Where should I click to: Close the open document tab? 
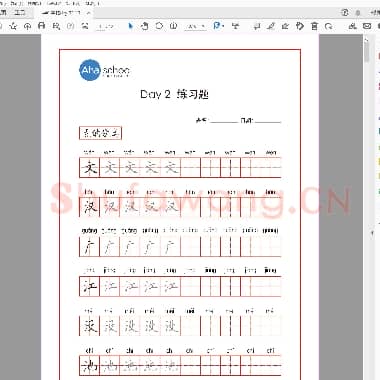click(88, 13)
